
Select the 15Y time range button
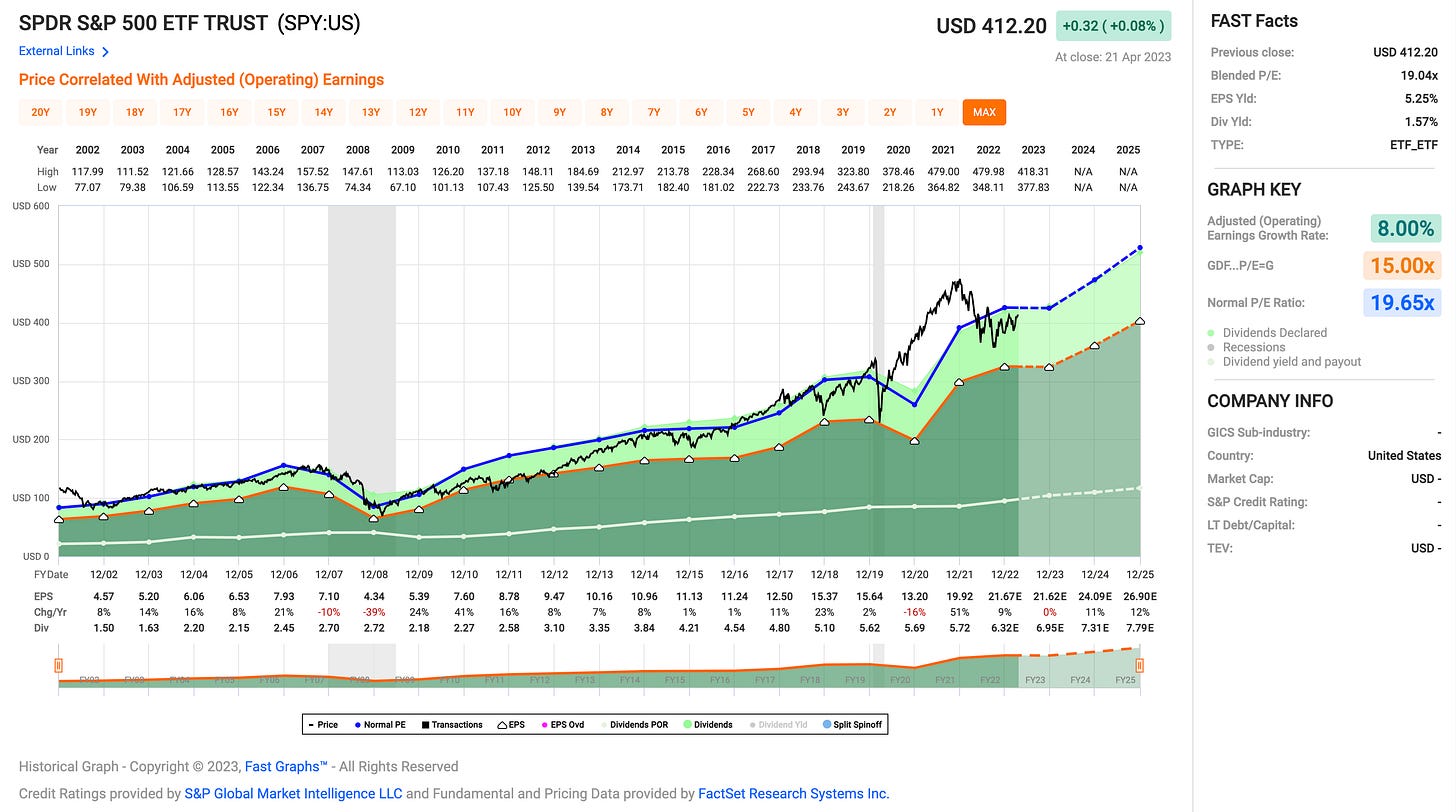click(276, 112)
